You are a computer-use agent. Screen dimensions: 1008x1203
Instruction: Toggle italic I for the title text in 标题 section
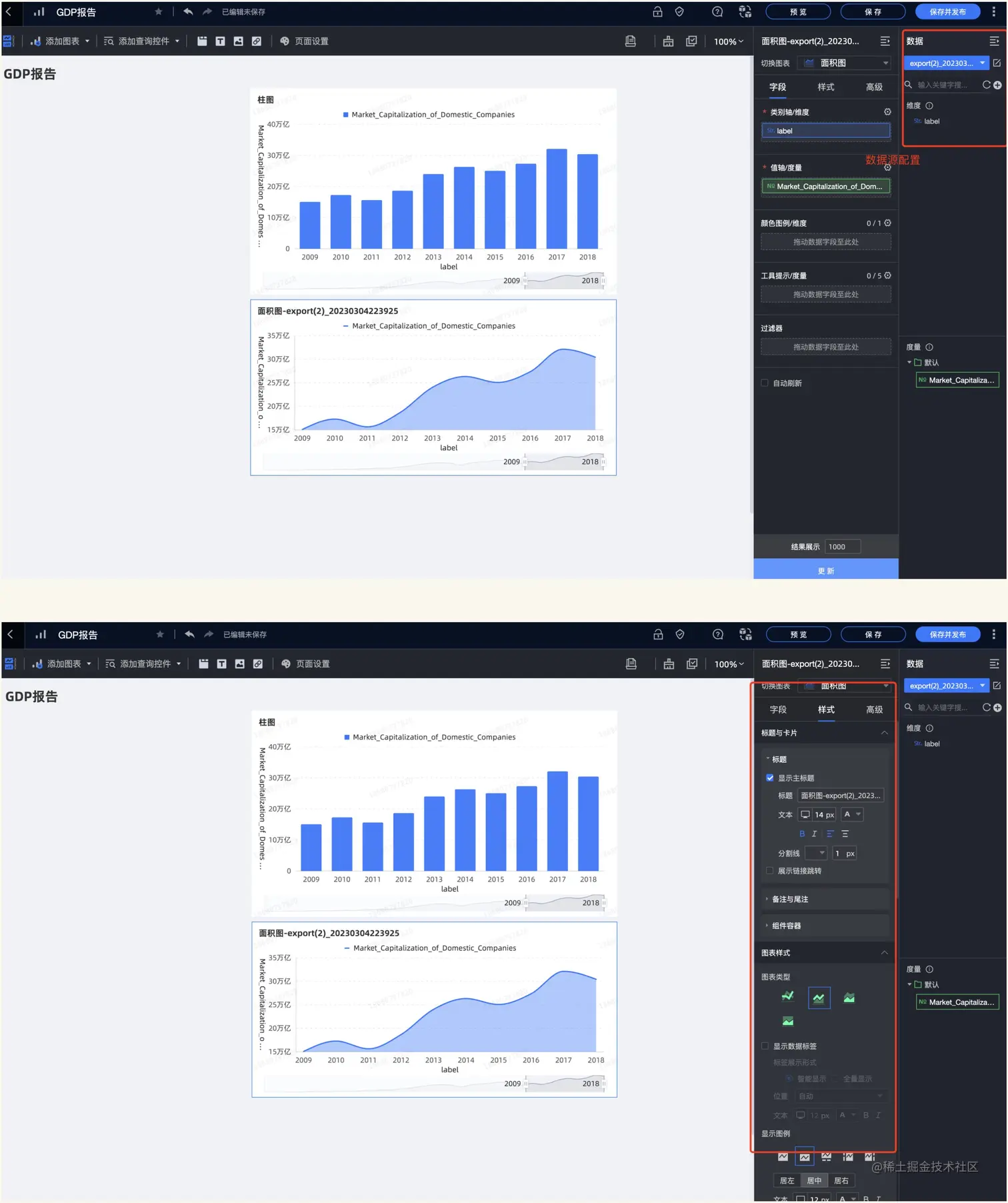point(815,834)
